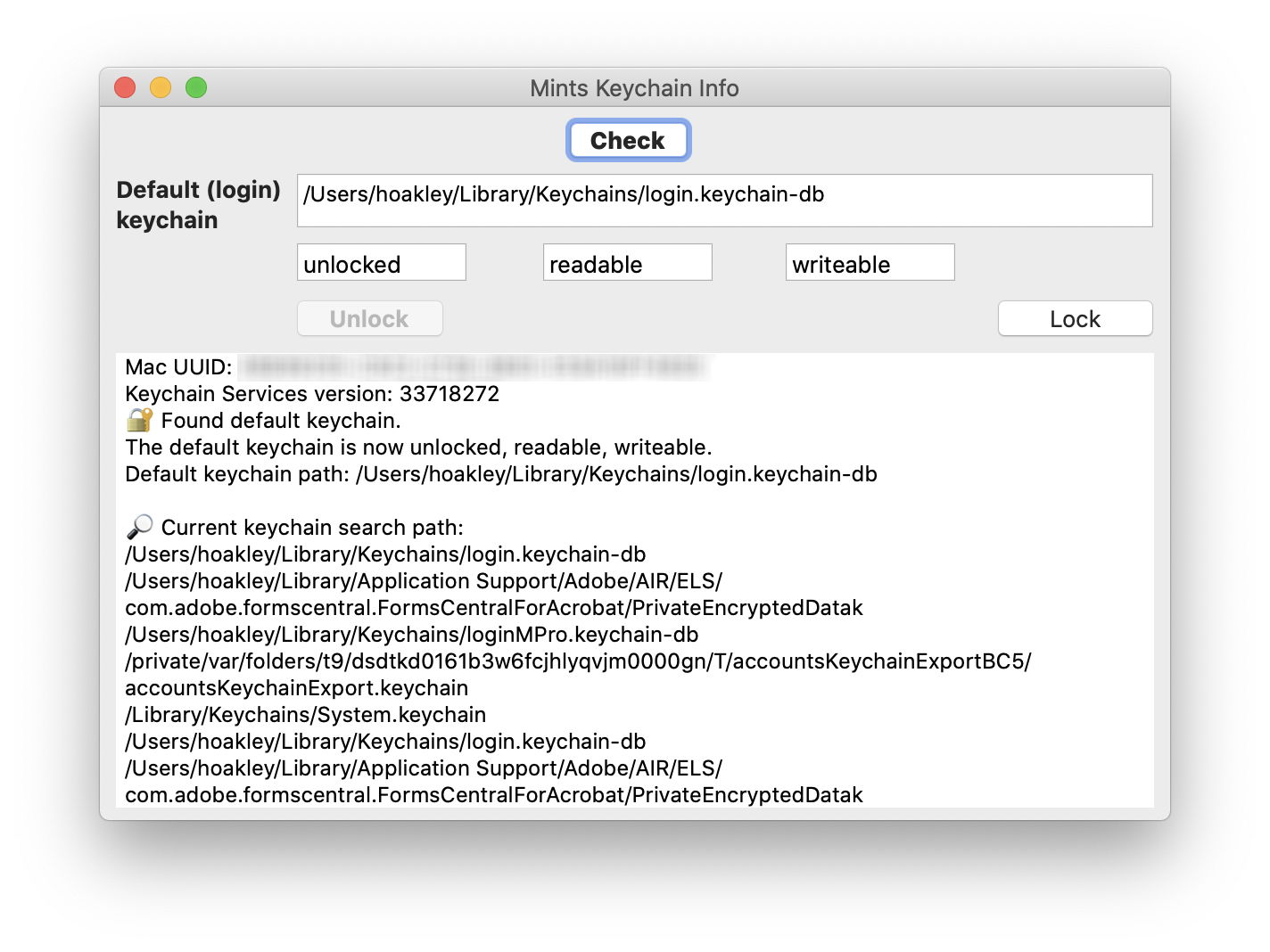The width and height of the screenshot is (1270, 952).
Task: Click the padlock icon beside Found default keychain
Action: (139, 420)
